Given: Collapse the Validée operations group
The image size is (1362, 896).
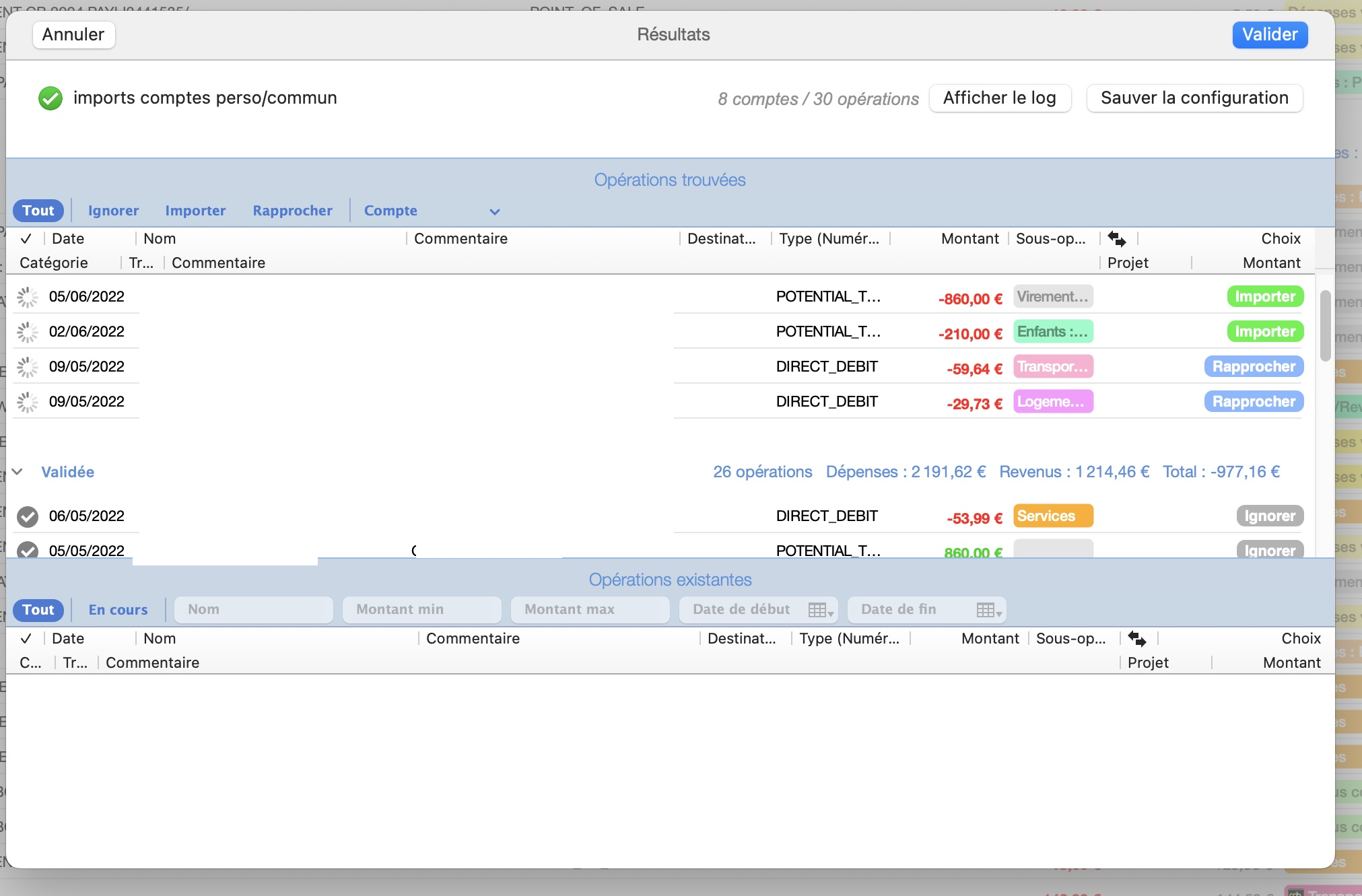Looking at the screenshot, I should coord(18,472).
